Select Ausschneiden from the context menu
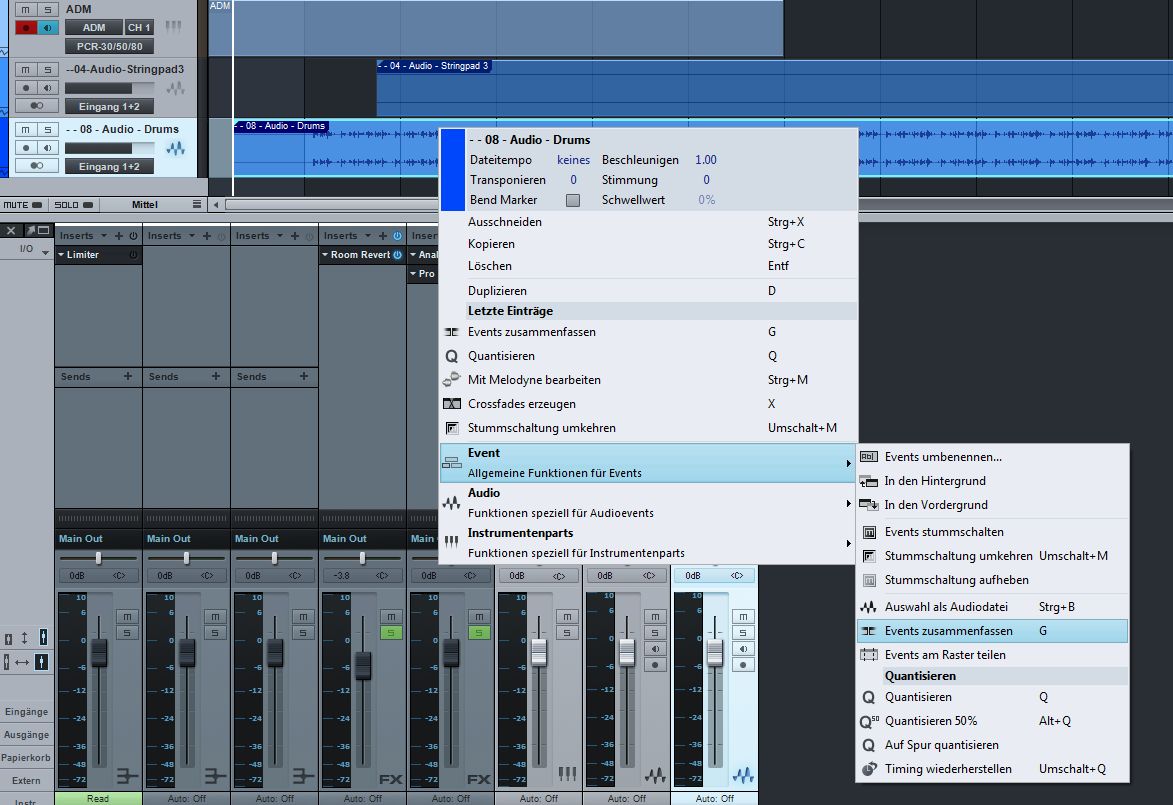 [x=648, y=221]
